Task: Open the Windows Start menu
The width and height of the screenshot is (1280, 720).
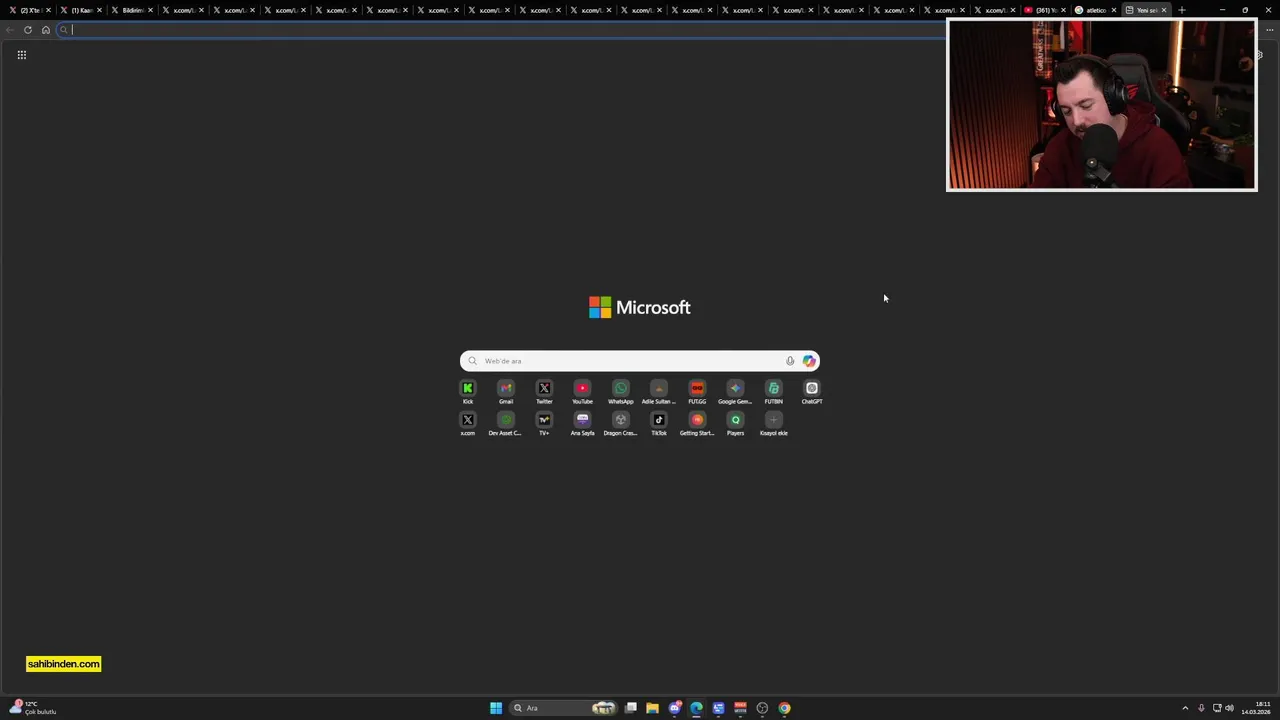Action: [496, 708]
